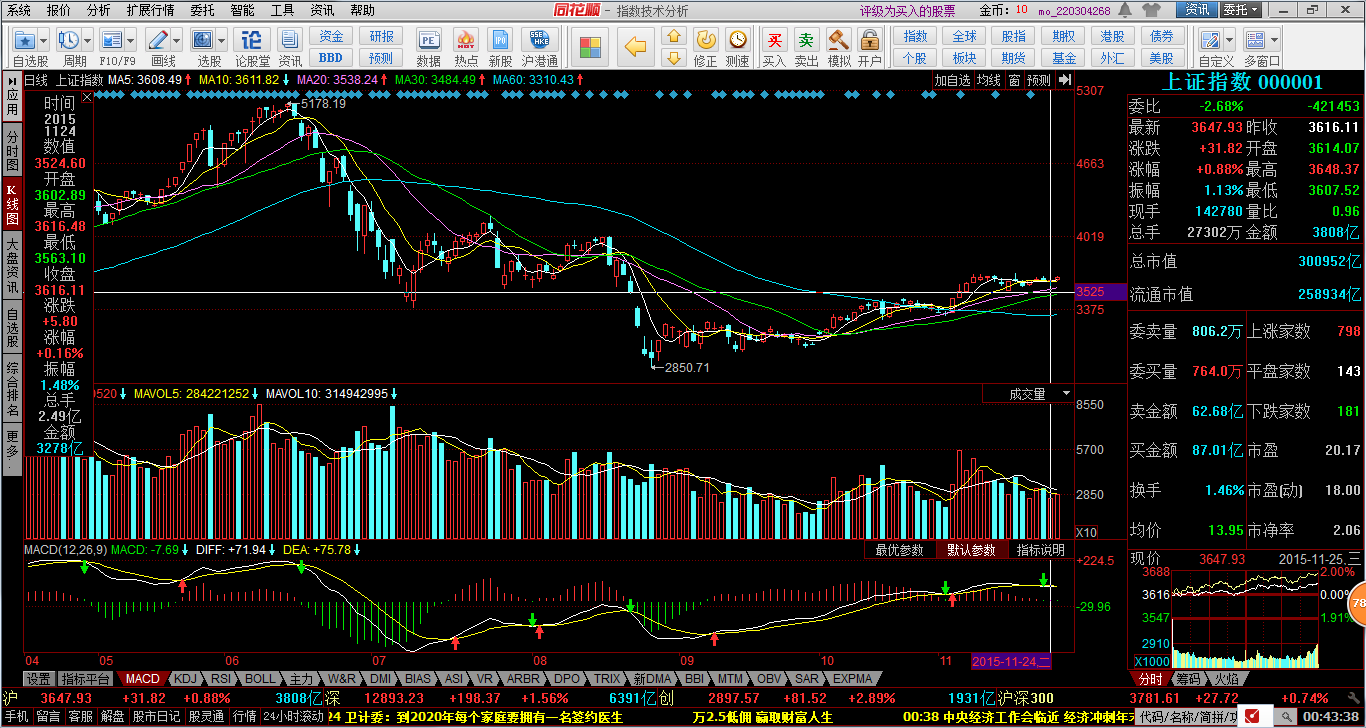
Task: Click the 最优参数 button
Action: (899, 550)
